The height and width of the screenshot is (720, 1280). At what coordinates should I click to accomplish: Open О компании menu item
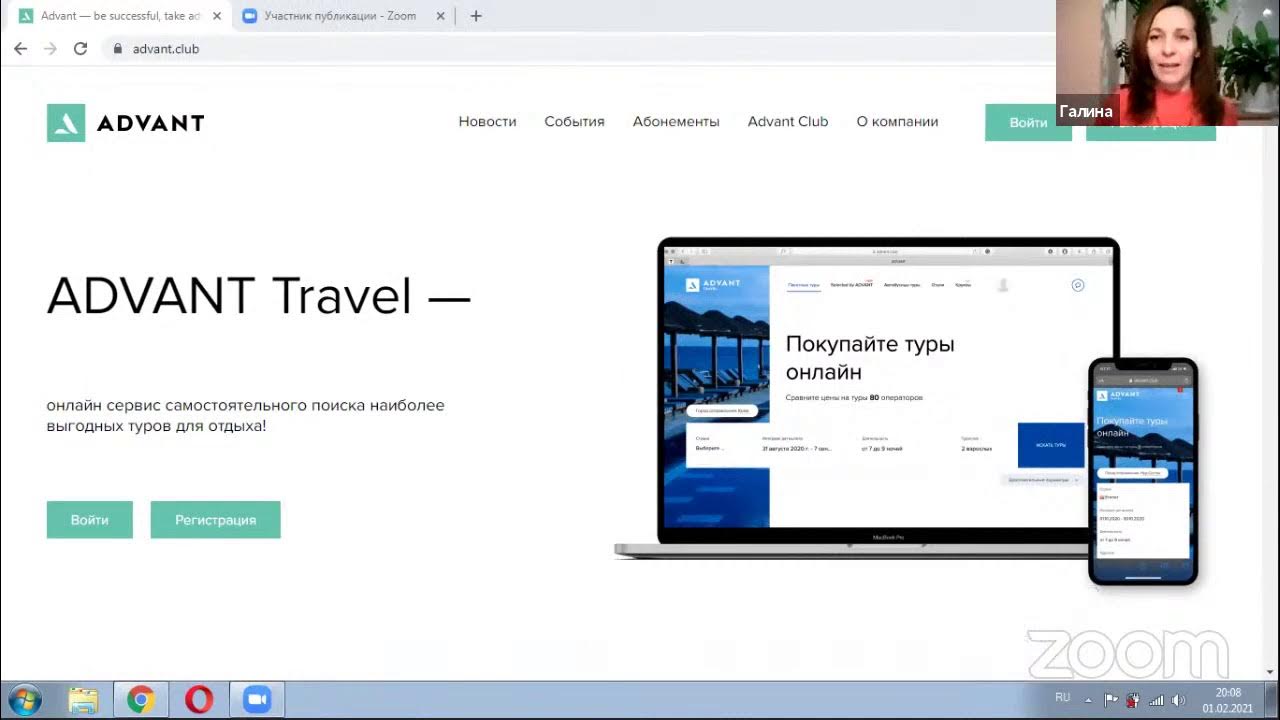point(897,122)
